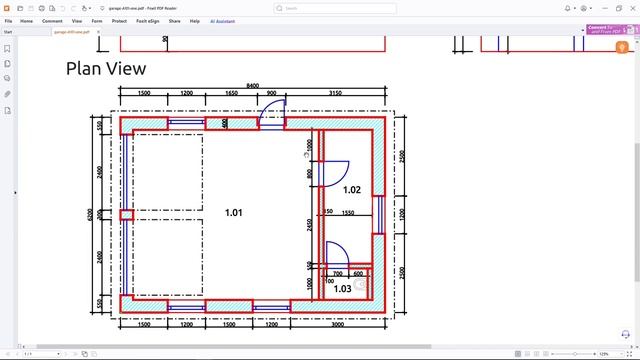Select single page view mode
Viewport: 640px width, 360px height.
click(x=518, y=354)
